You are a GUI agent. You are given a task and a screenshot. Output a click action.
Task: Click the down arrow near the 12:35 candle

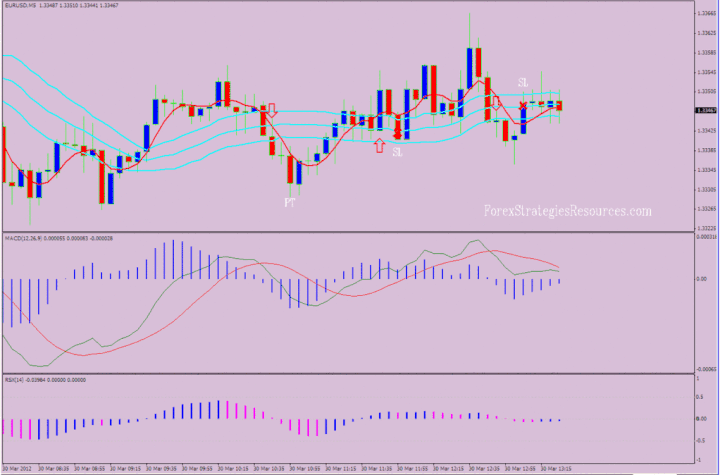pos(496,103)
